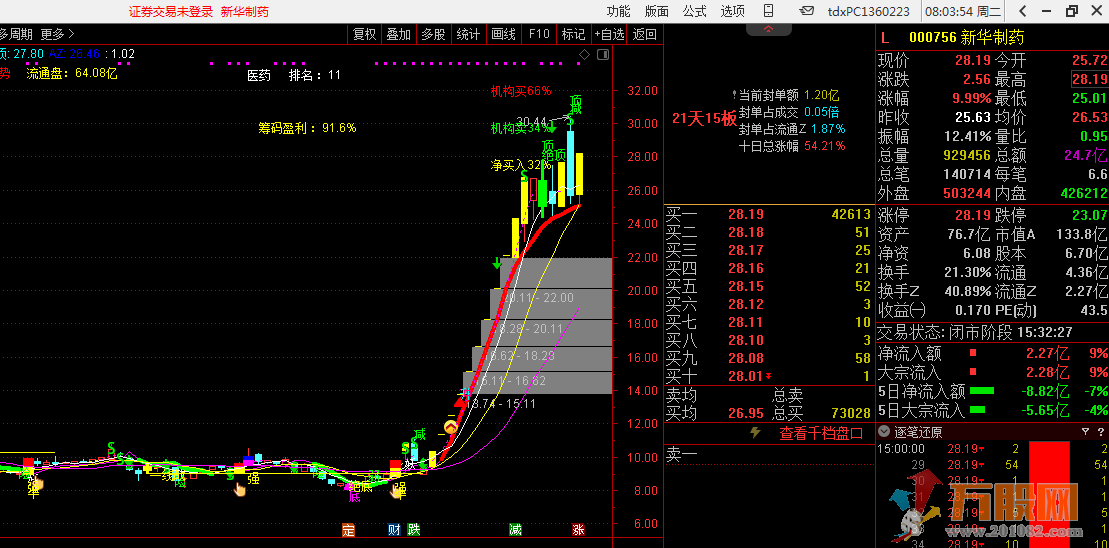Open the 选项 menu
This screenshot has height=548, width=1109.
click(x=733, y=11)
